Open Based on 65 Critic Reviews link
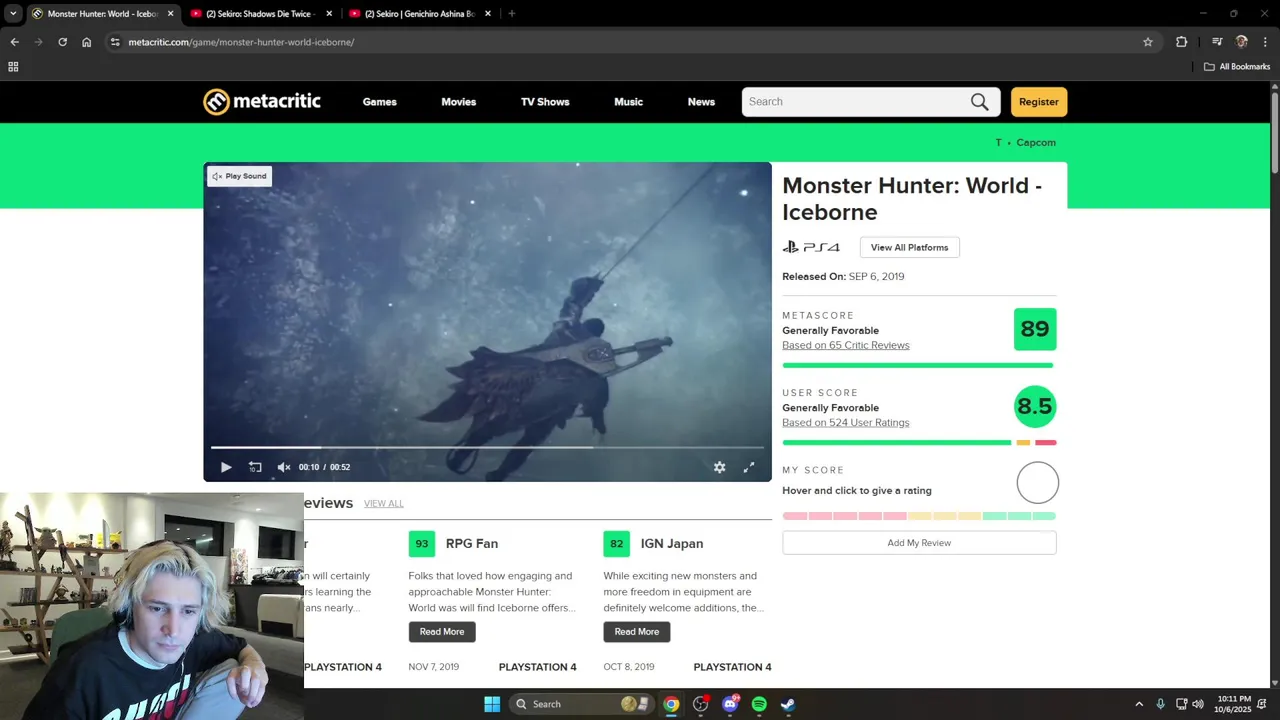 click(x=846, y=345)
